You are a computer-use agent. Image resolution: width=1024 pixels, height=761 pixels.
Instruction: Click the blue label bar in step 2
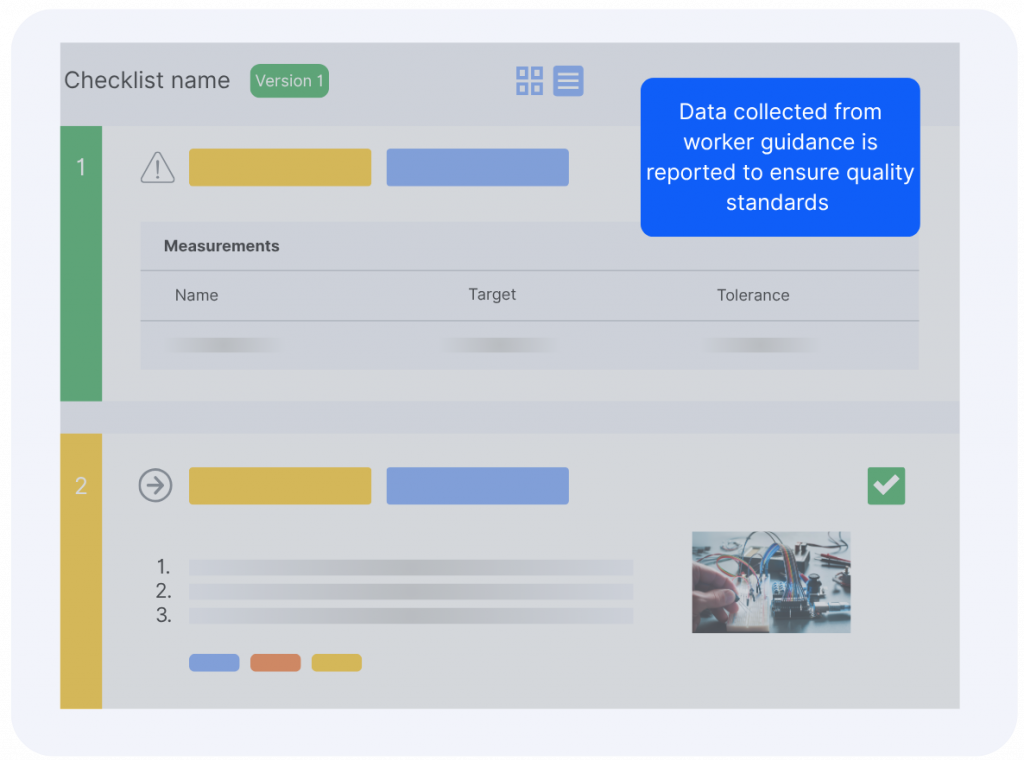tap(477, 486)
